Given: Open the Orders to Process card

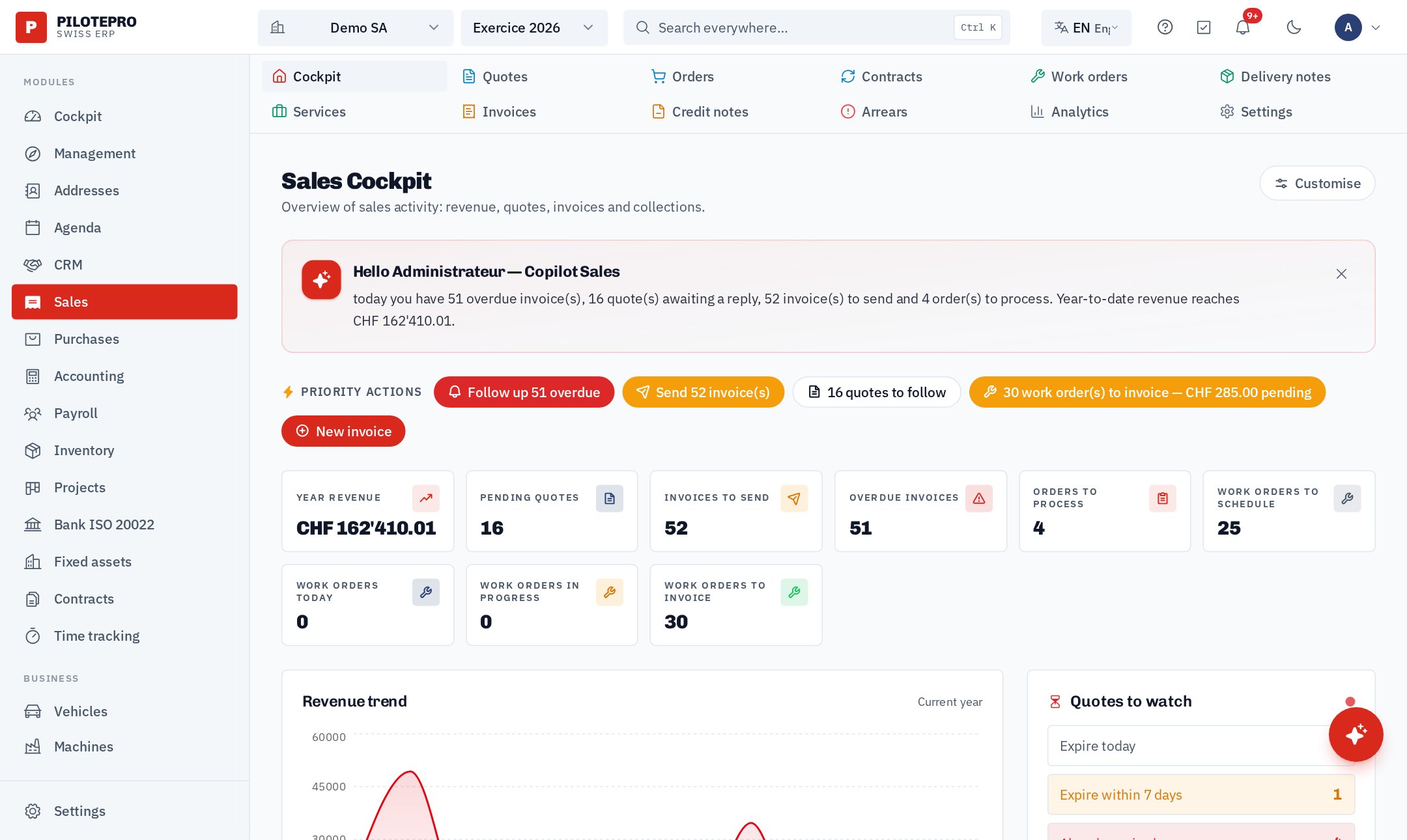Looking at the screenshot, I should (x=1105, y=511).
